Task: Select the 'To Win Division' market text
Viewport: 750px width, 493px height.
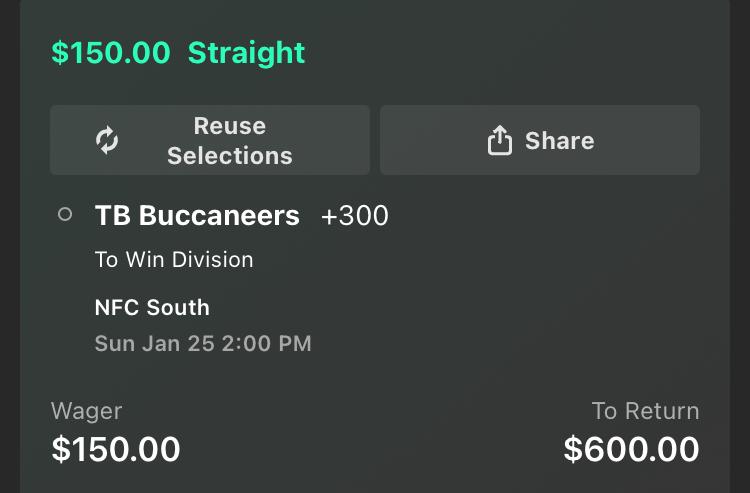Action: [x=174, y=260]
